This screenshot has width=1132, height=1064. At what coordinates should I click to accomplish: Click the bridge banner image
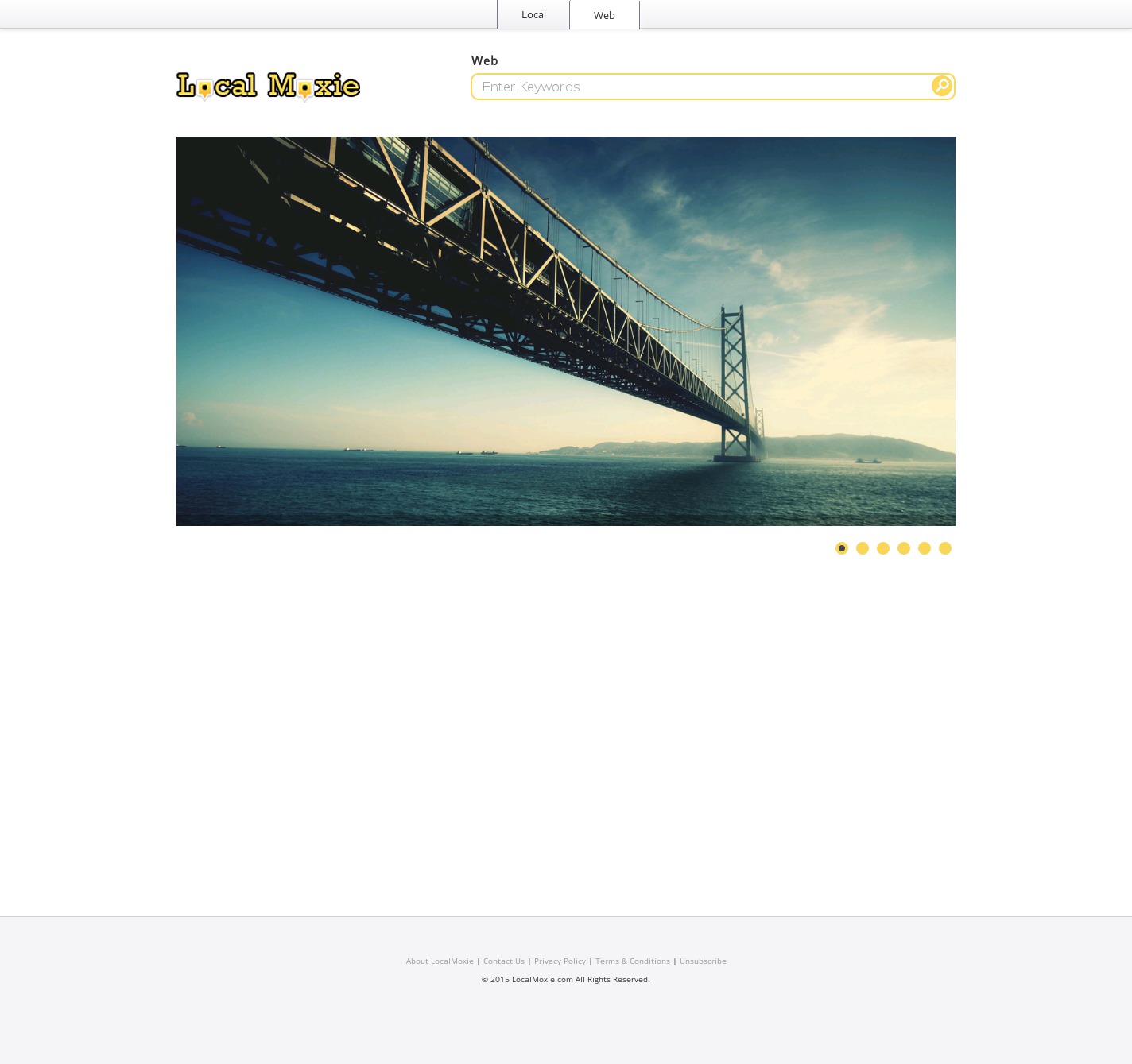pyautogui.click(x=566, y=331)
